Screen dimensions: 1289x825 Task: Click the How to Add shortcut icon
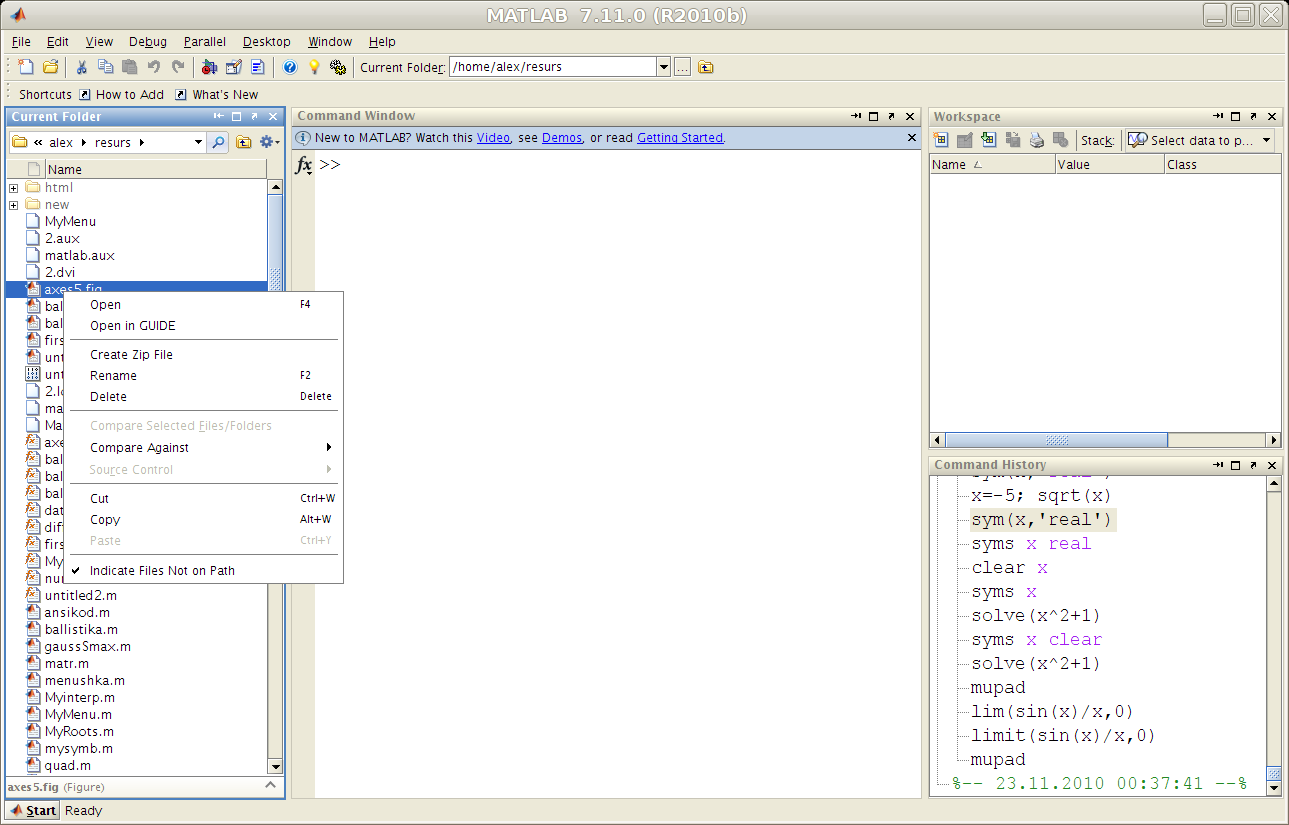pyautogui.click(x=85, y=94)
